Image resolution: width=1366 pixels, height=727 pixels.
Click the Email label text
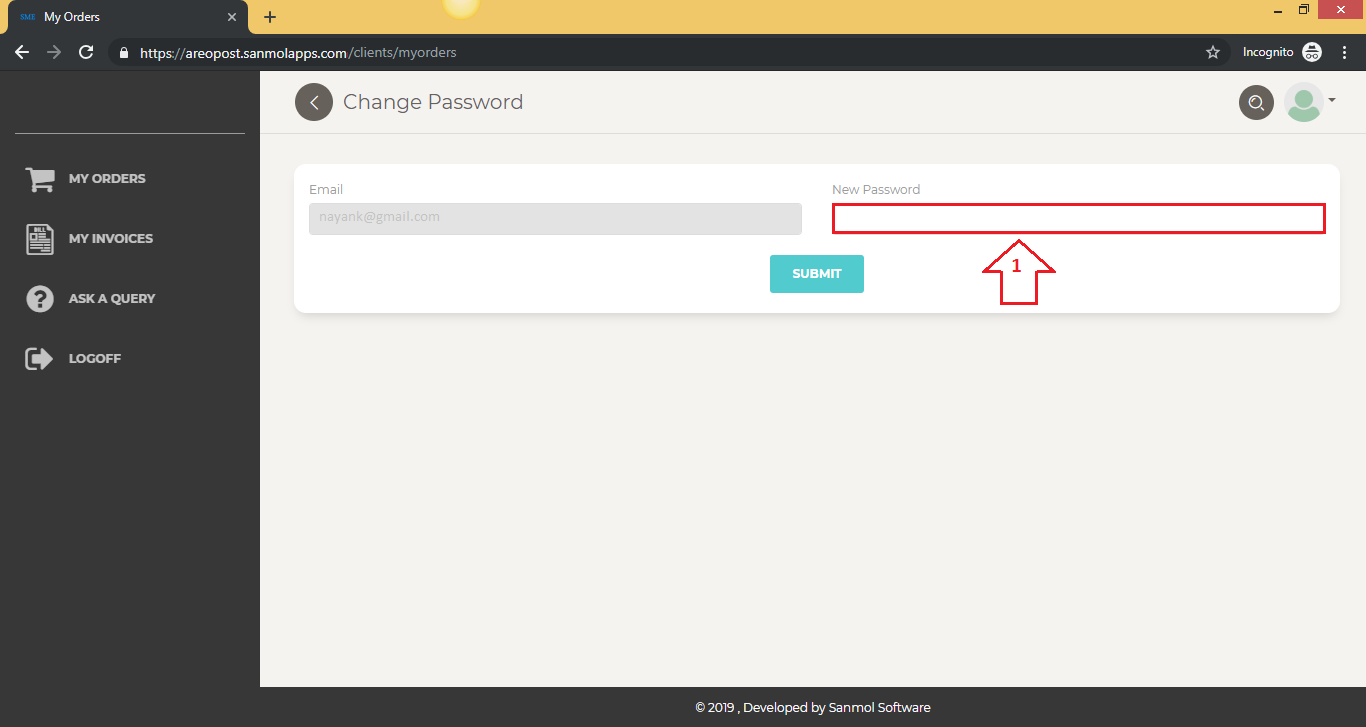pos(326,189)
